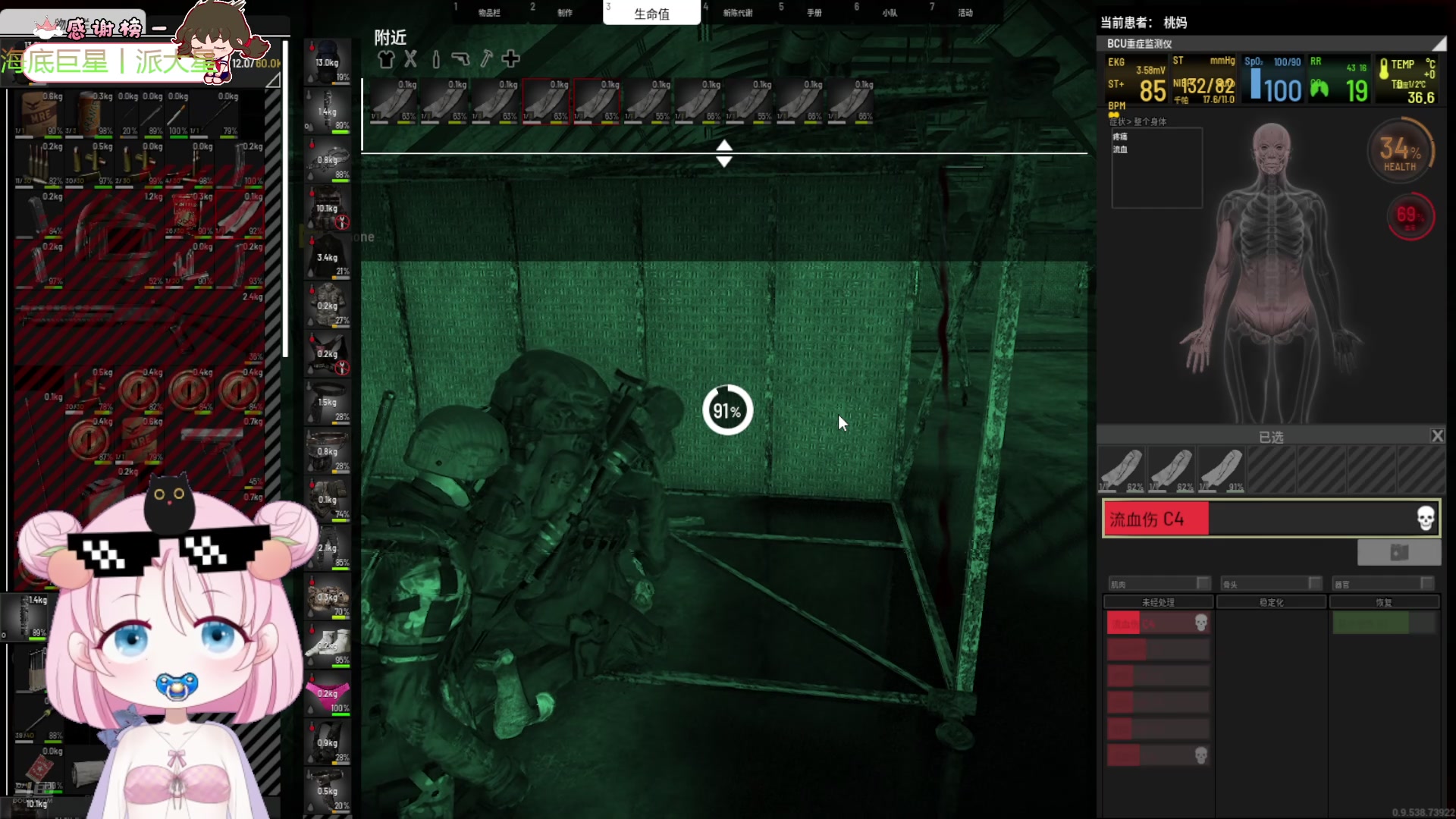Select the 13.0kg backpack equipment slot
Viewport: 1456px width, 819px height.
click(x=328, y=62)
